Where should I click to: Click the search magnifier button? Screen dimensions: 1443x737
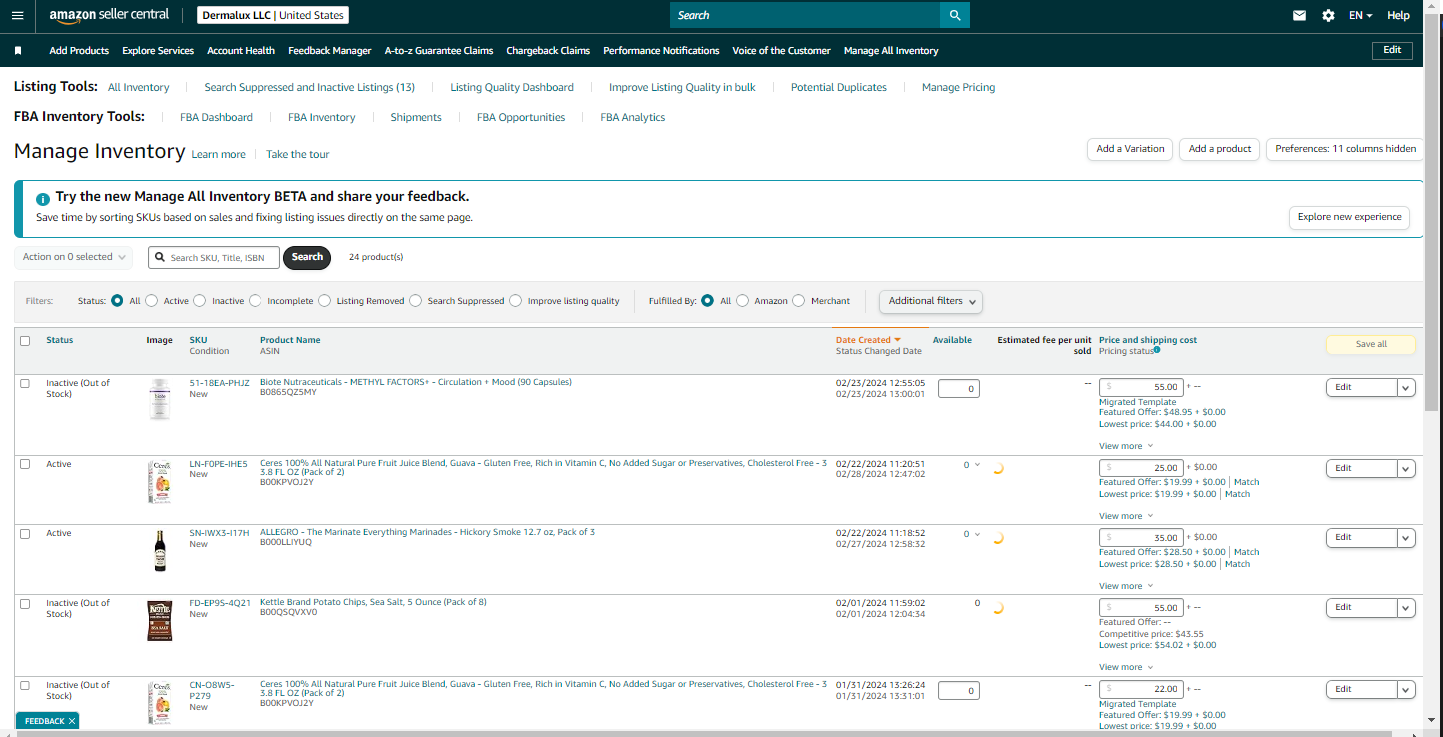tap(955, 15)
